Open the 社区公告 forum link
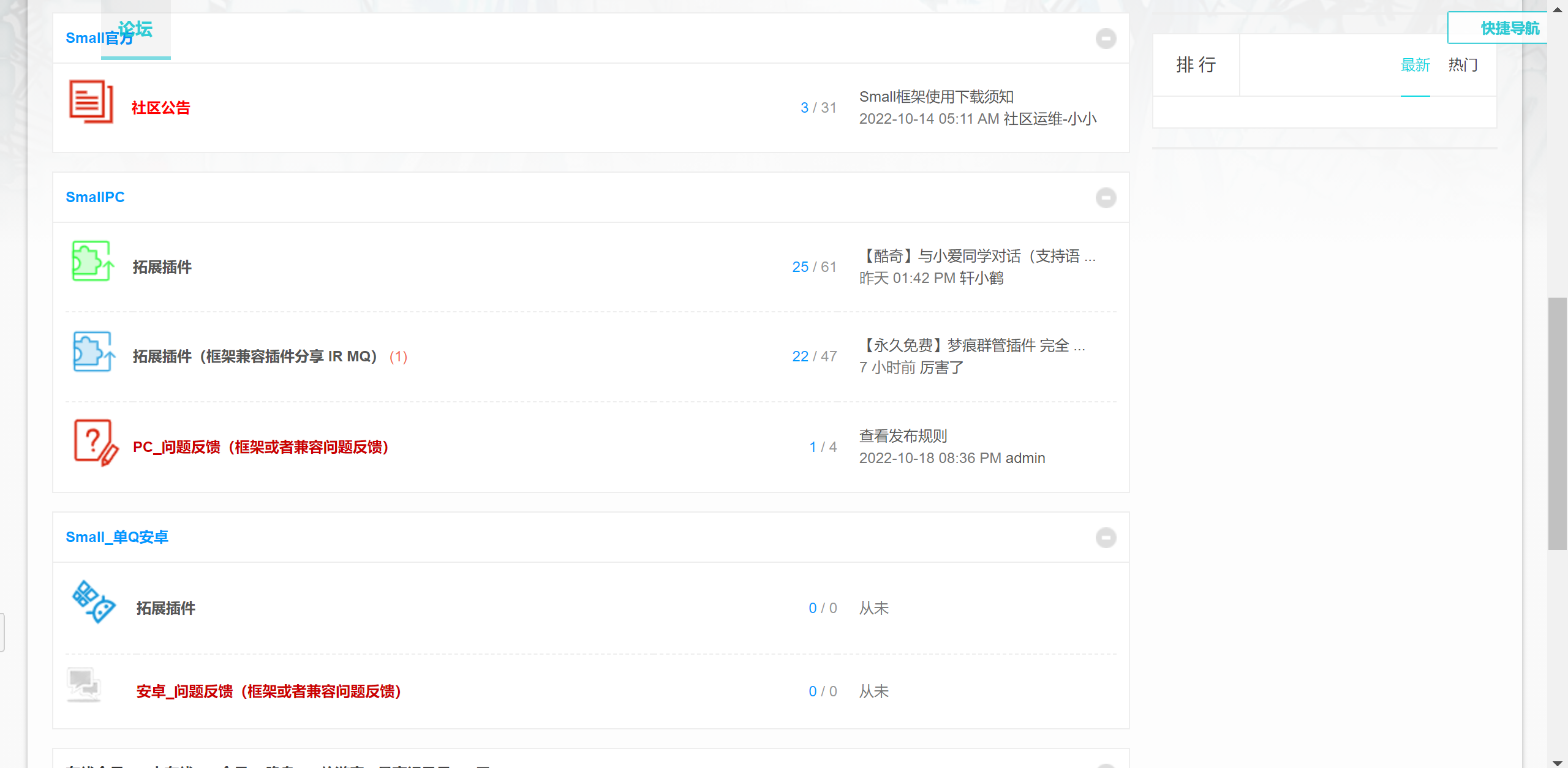 click(160, 108)
